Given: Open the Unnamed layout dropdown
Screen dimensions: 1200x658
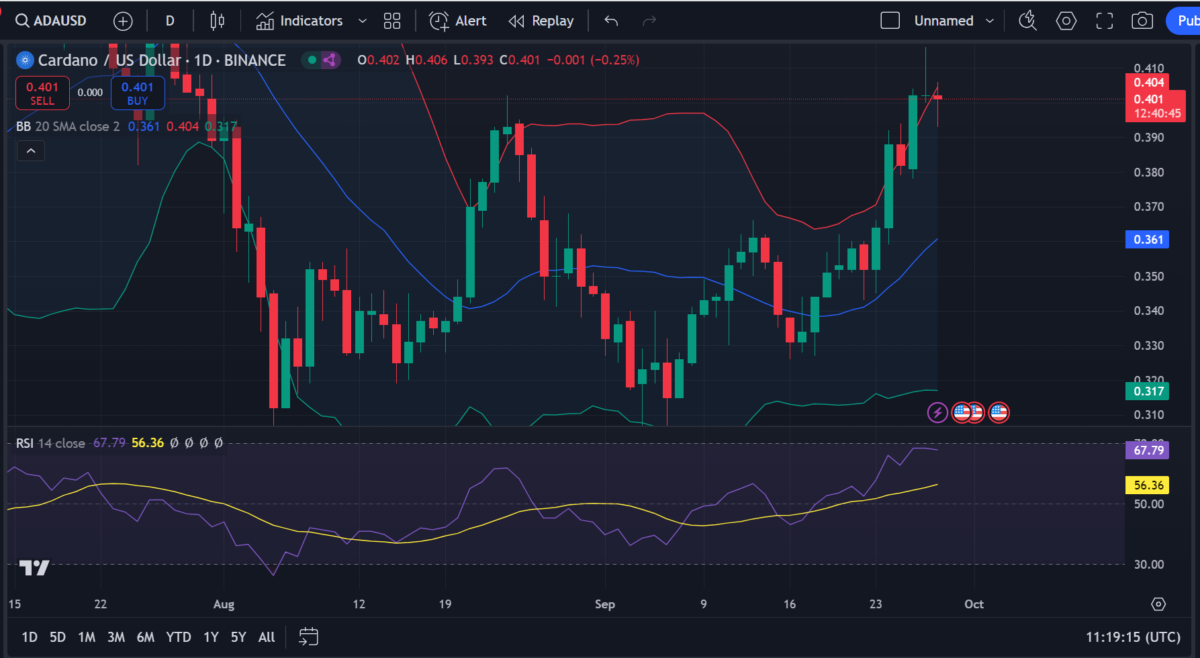Looking at the screenshot, I should 990,21.
